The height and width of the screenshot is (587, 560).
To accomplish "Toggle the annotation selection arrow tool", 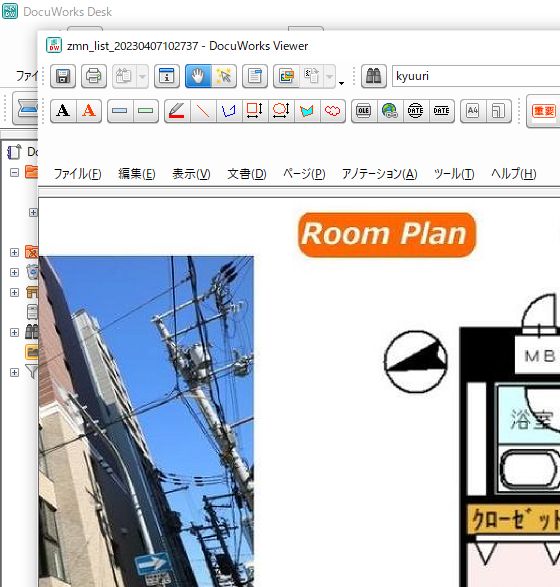I will coord(224,76).
